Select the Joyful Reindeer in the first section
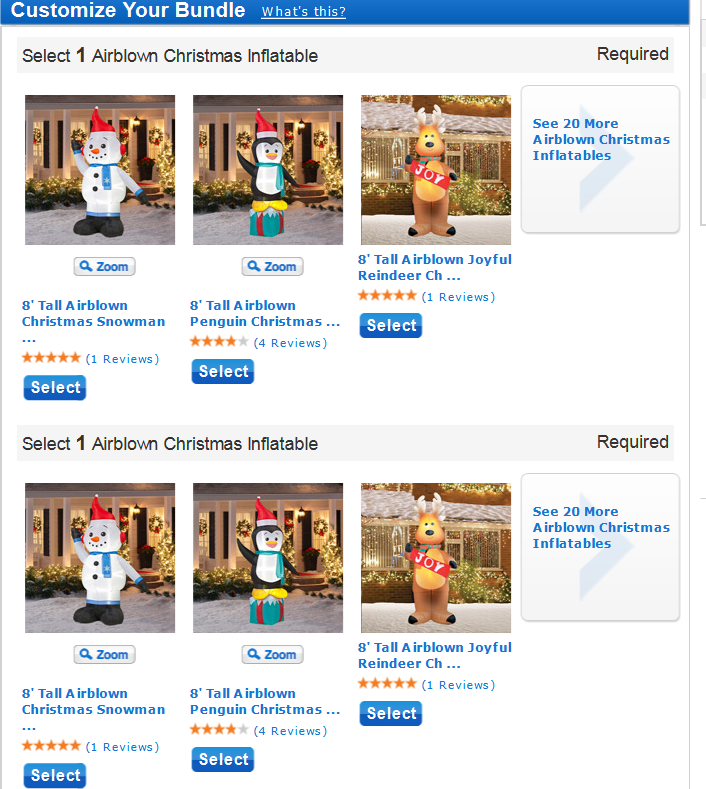The width and height of the screenshot is (706, 789). [391, 325]
